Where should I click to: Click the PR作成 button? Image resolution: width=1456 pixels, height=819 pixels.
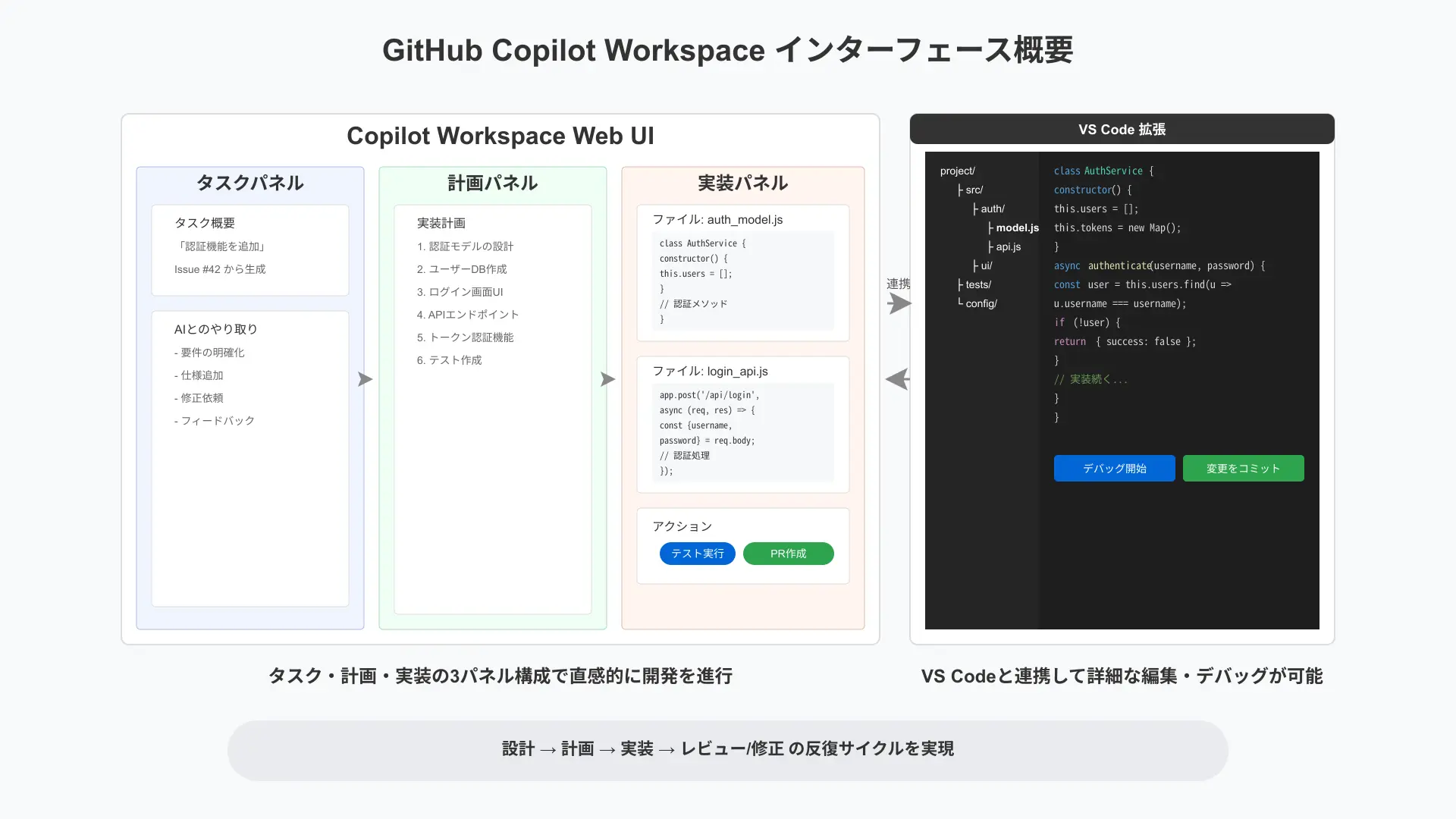point(788,554)
